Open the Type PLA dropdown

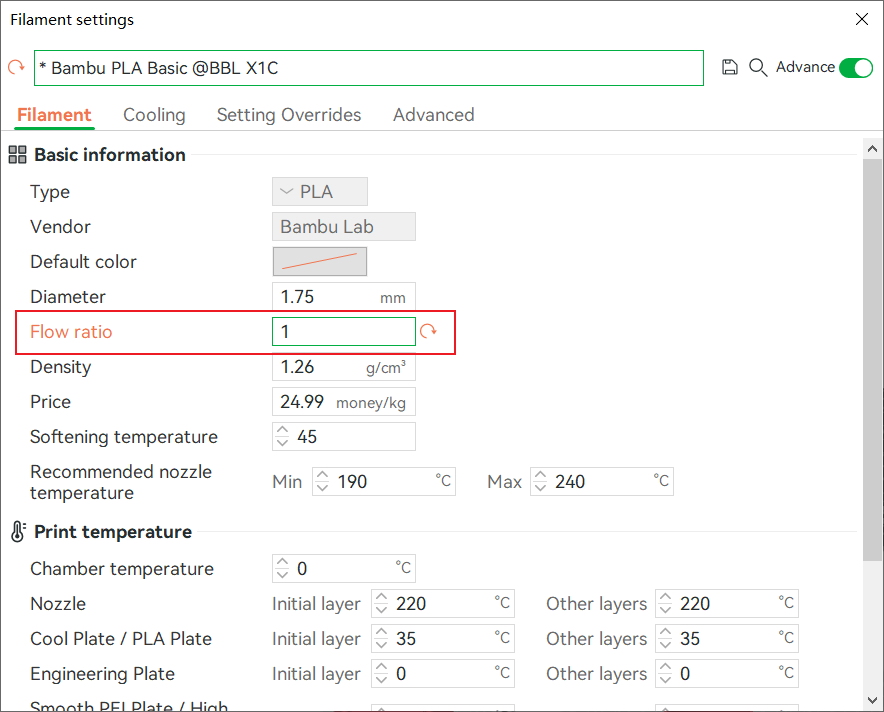[x=320, y=192]
